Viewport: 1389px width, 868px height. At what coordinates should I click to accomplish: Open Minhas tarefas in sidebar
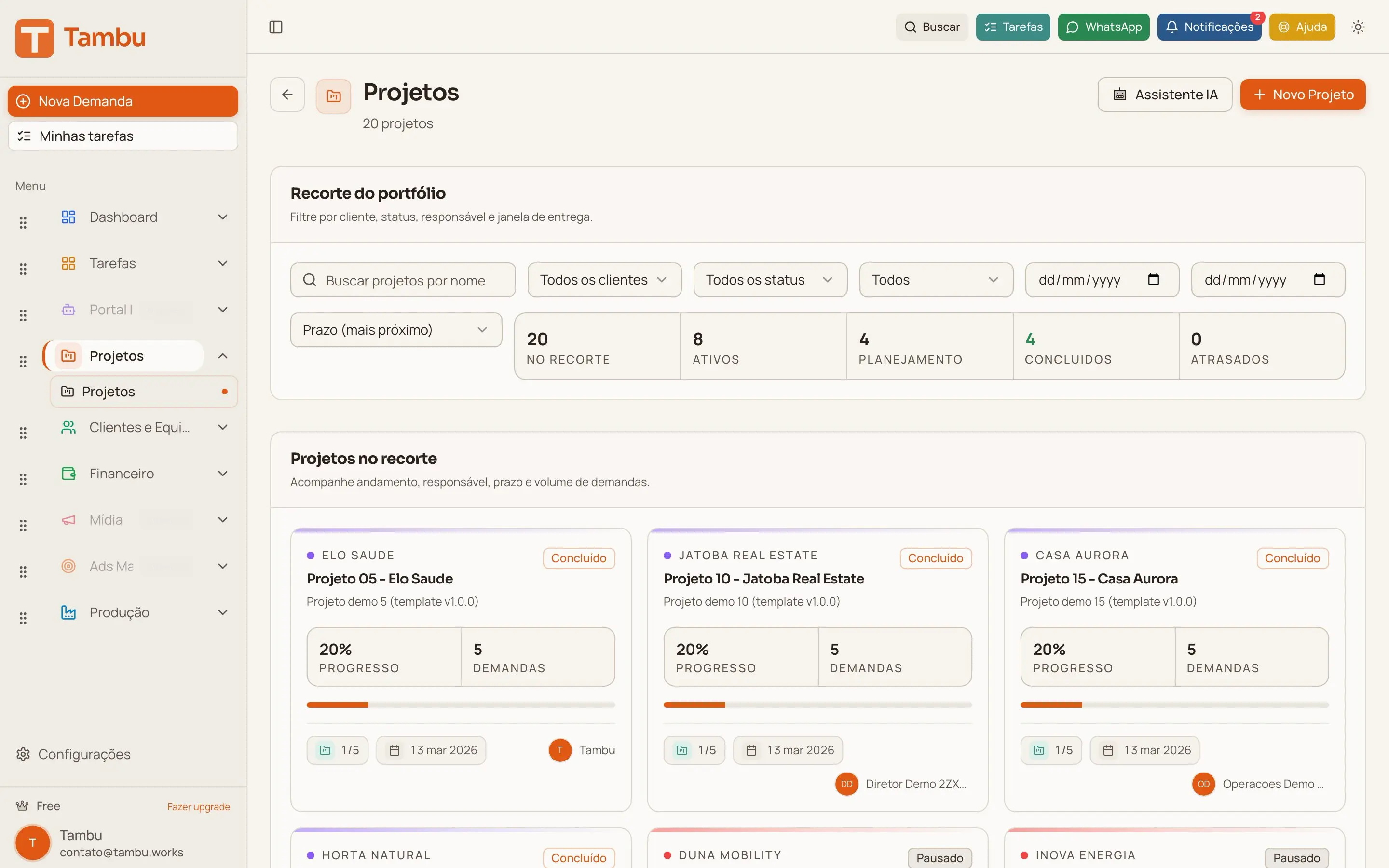(123, 136)
